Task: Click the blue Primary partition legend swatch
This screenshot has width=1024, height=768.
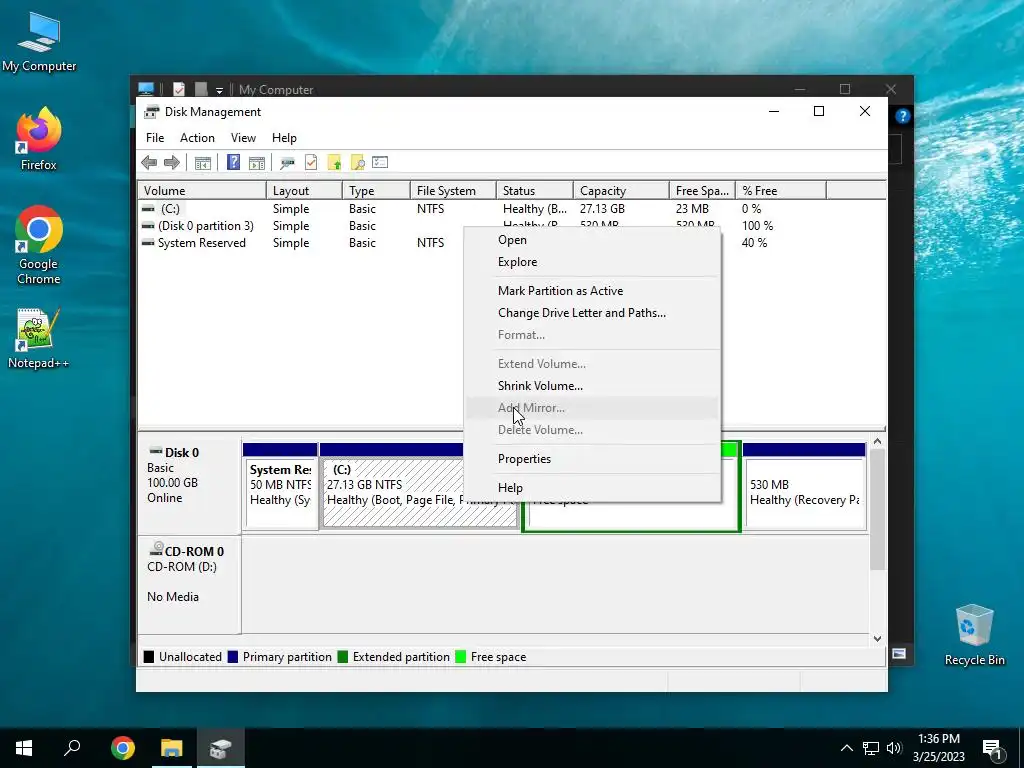Action: pos(232,657)
